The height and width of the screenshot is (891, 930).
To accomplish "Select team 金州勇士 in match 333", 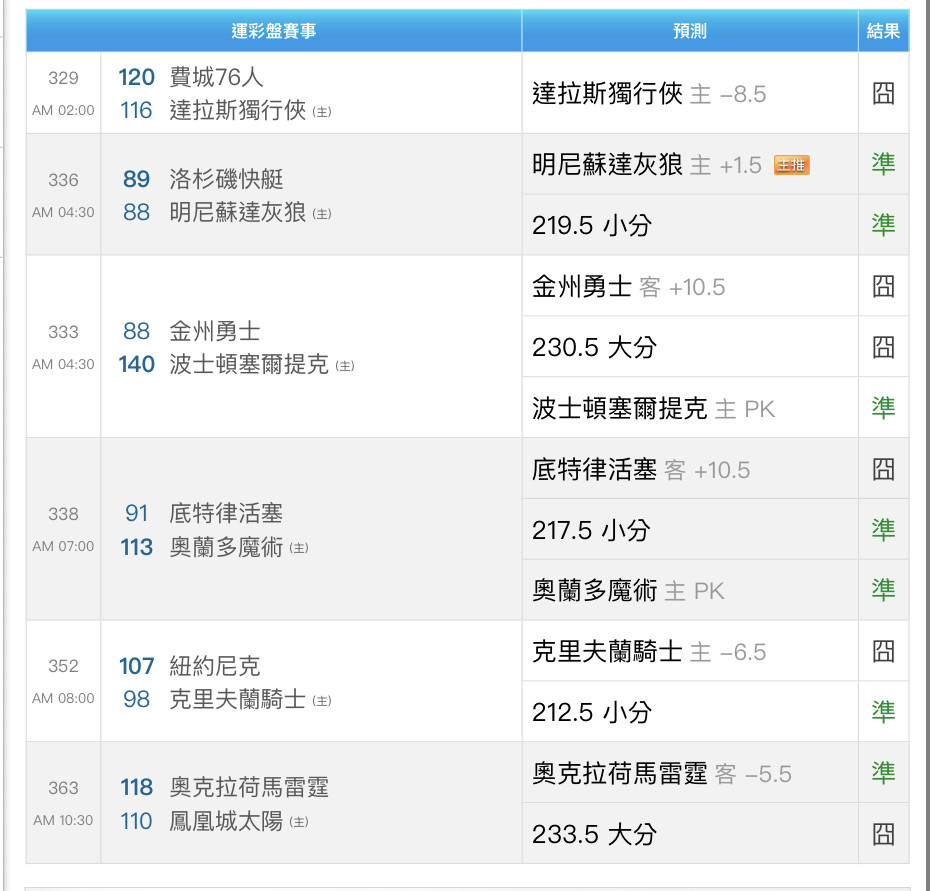I will tap(215, 331).
